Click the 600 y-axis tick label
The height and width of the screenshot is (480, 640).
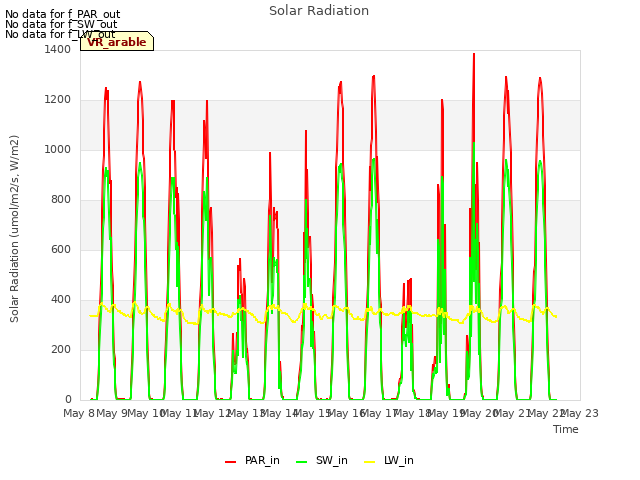click(x=61, y=249)
